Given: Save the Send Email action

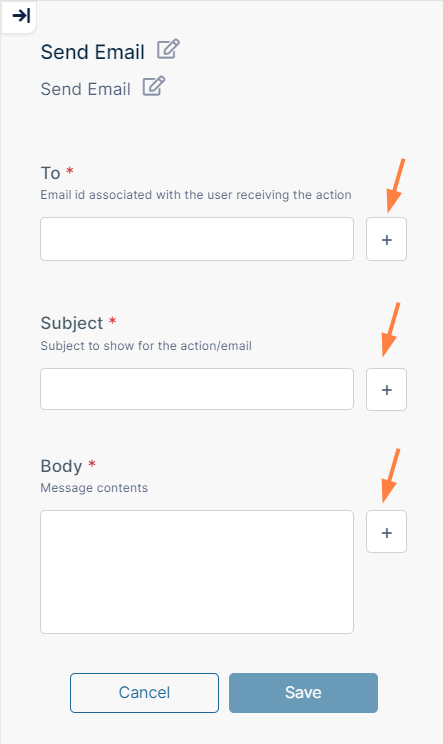Looking at the screenshot, I should (304, 693).
